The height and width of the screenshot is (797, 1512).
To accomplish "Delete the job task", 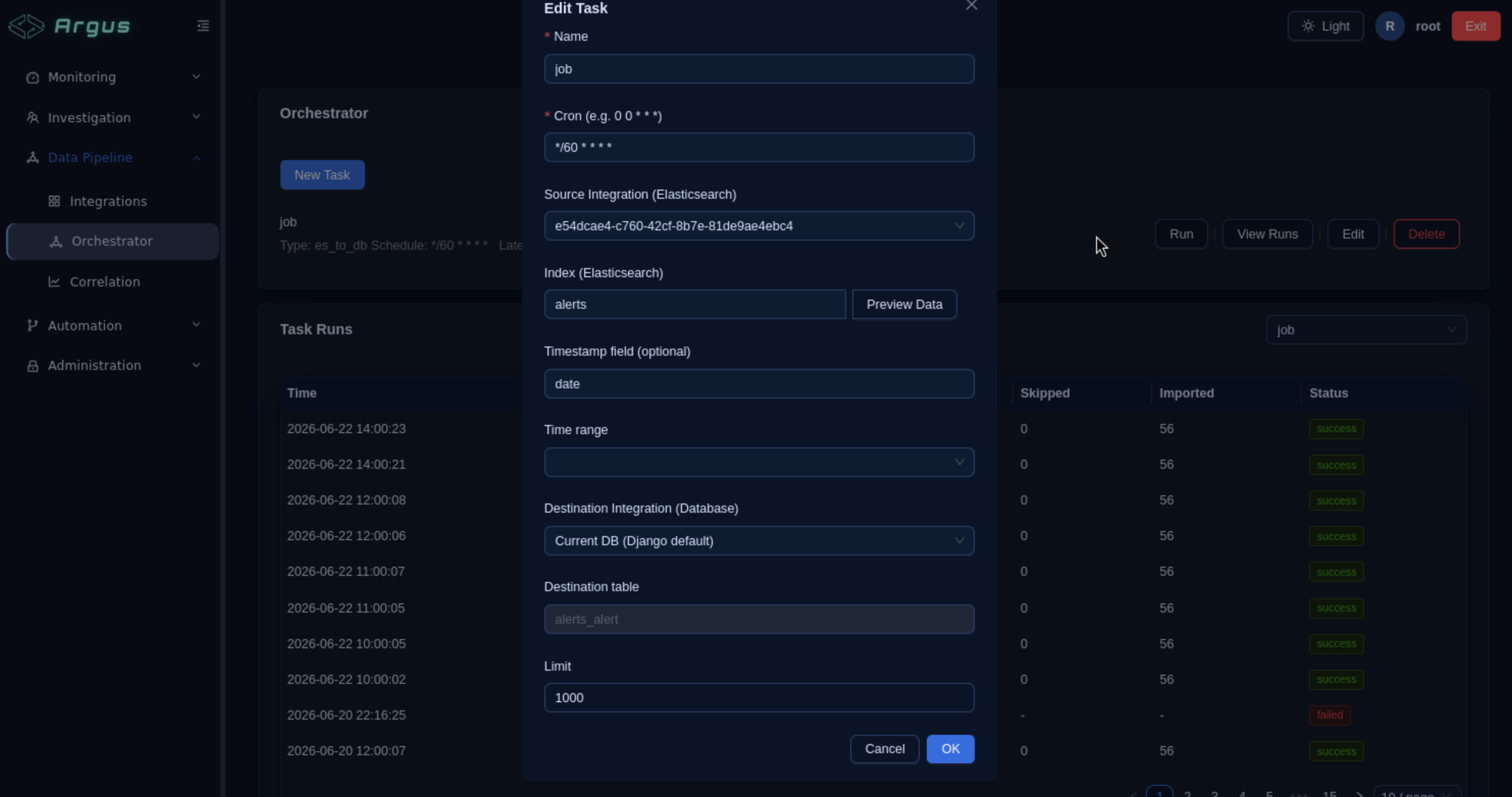I will tap(1426, 234).
